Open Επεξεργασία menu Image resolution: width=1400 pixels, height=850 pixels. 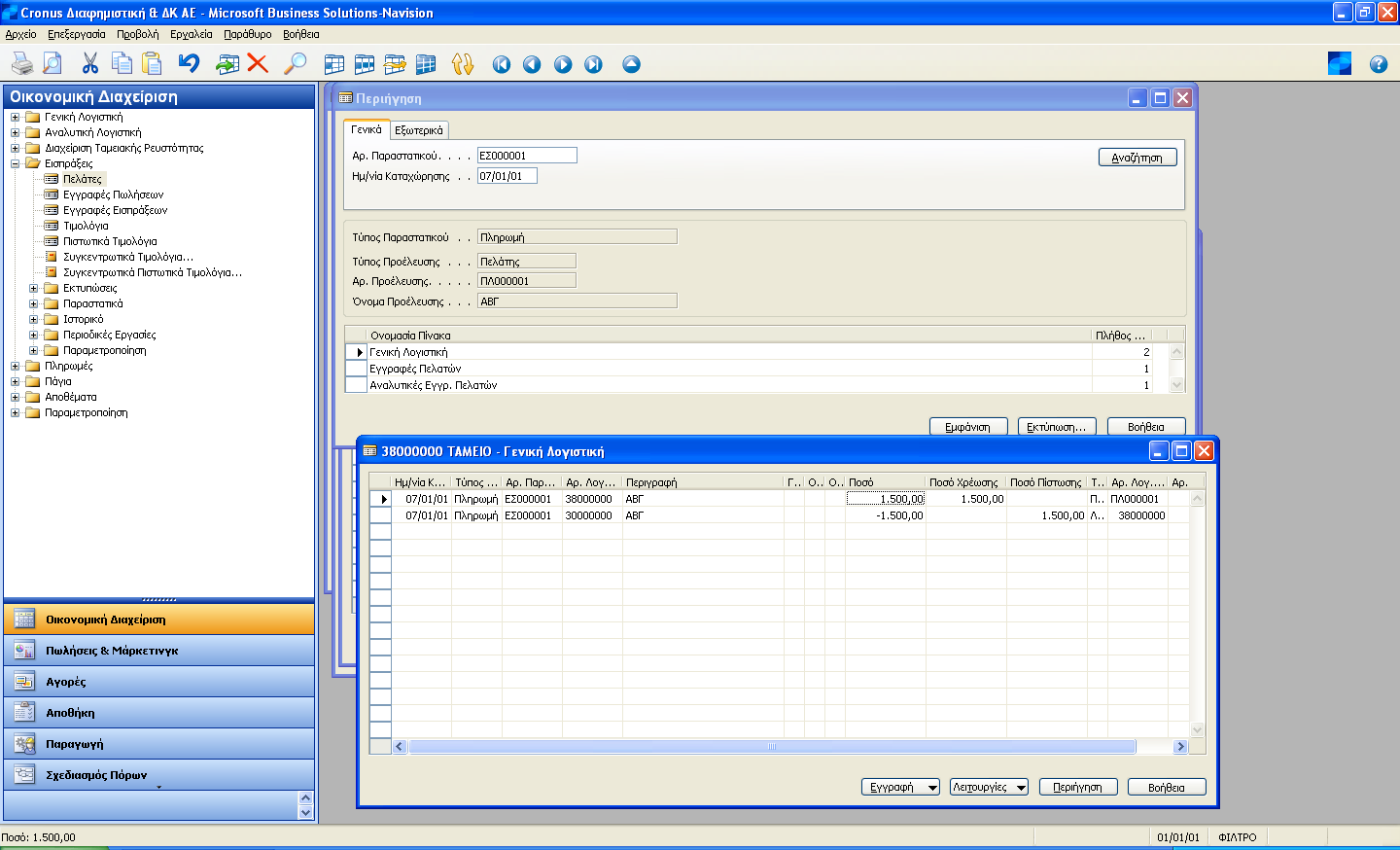[77, 34]
